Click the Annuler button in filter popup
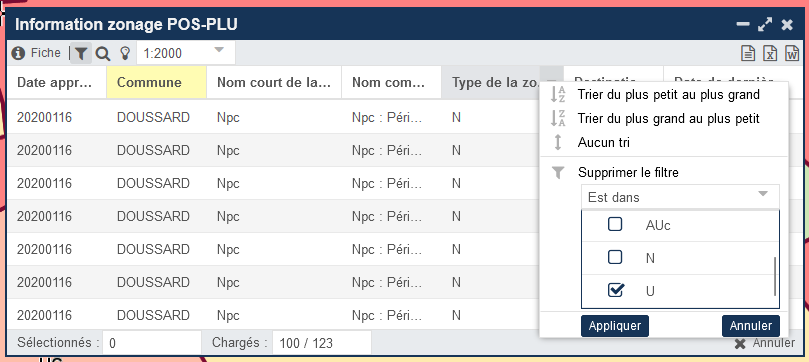This screenshot has width=809, height=362. coord(751,326)
